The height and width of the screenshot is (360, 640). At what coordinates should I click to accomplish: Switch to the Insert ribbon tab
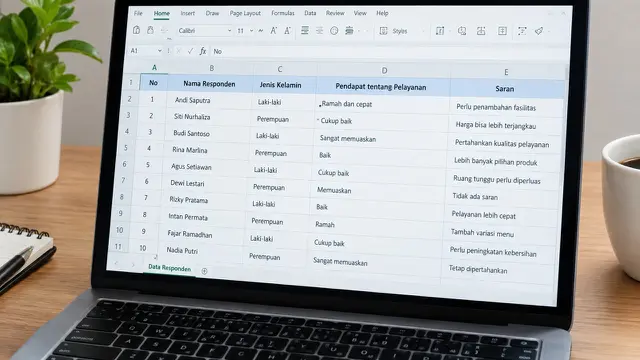pyautogui.click(x=188, y=13)
